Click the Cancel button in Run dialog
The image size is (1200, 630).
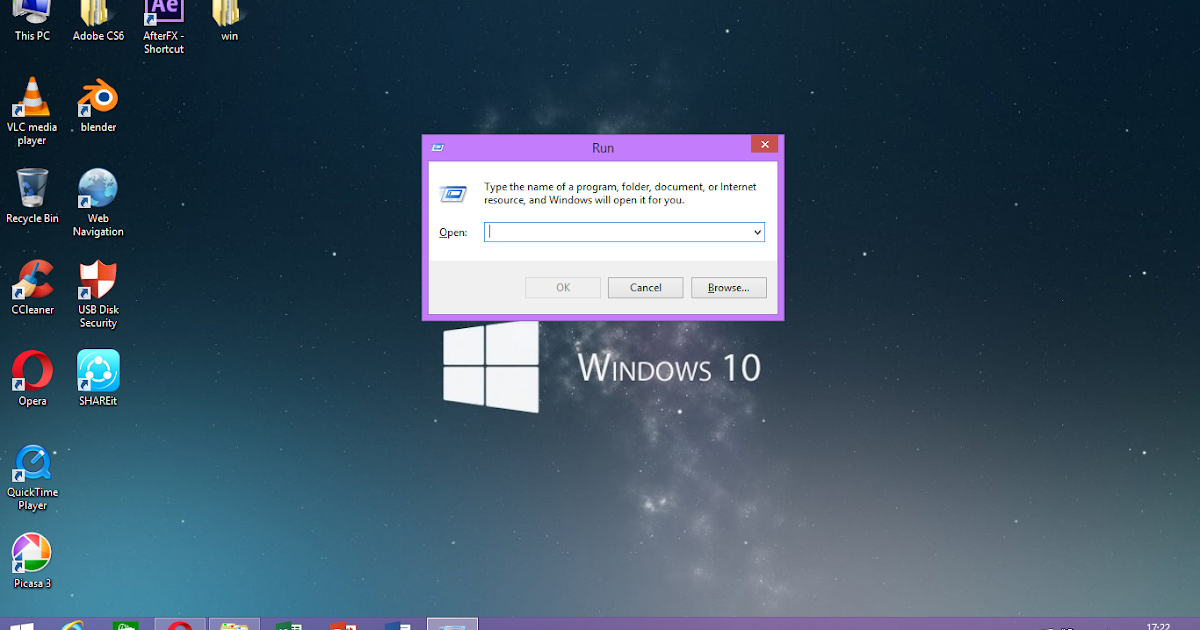click(645, 288)
